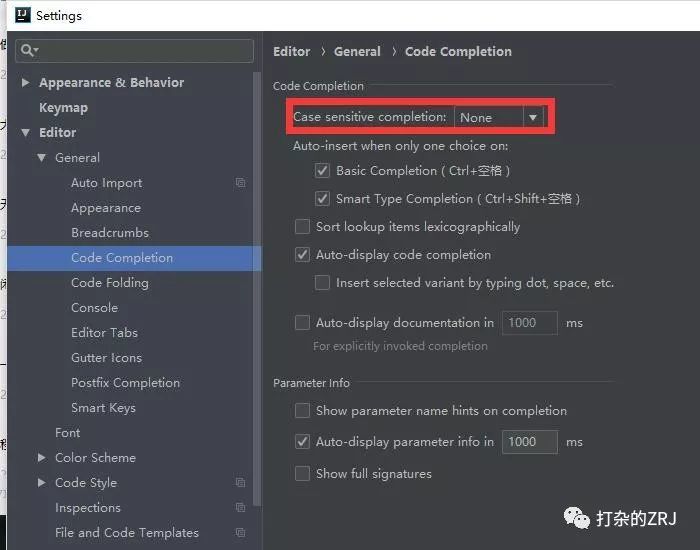Enable Insert selected variant by typing dot

click(x=322, y=283)
